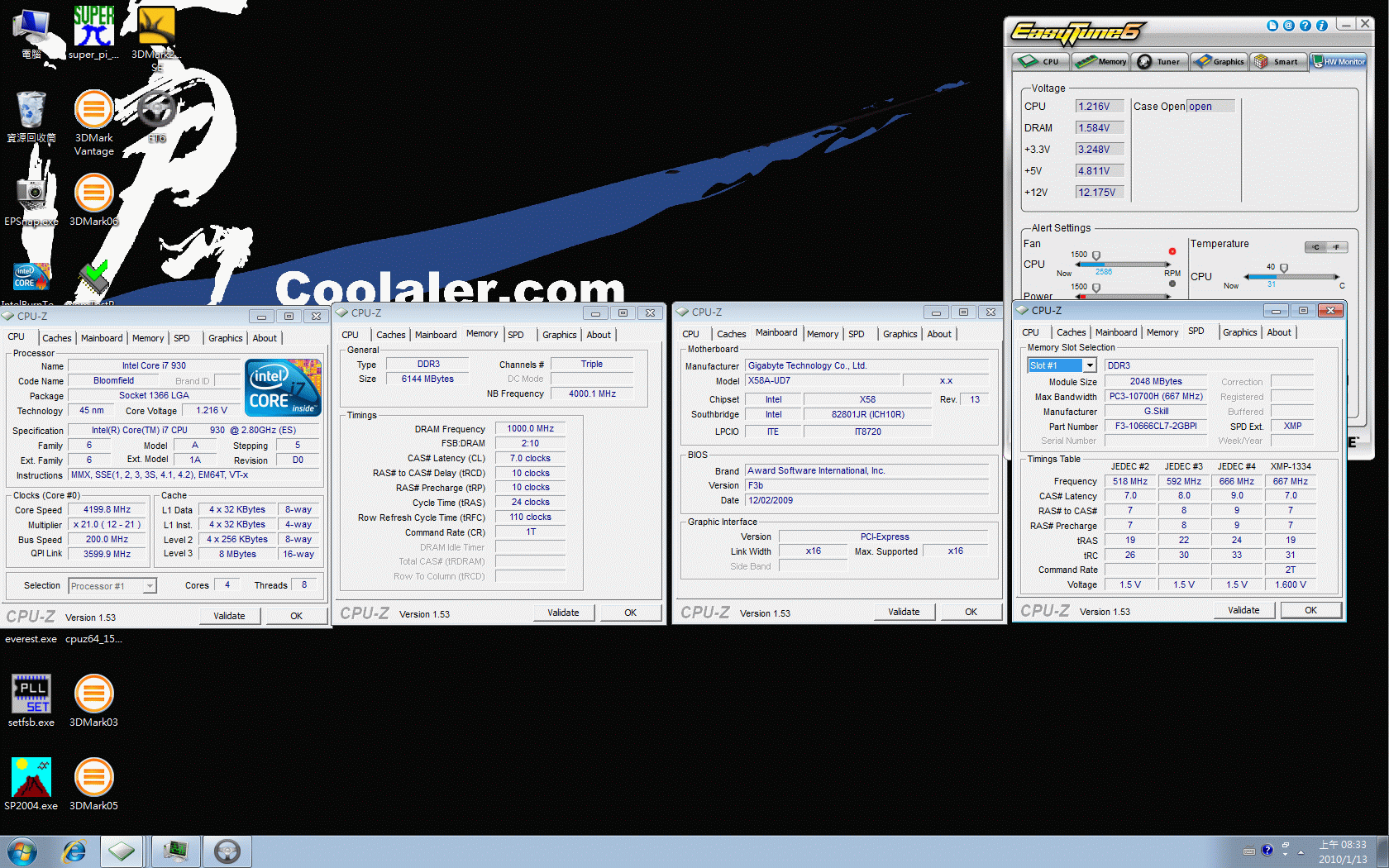Open Graphics tab in fourth CPU-Z window
The image size is (1389, 868).
click(x=1239, y=332)
